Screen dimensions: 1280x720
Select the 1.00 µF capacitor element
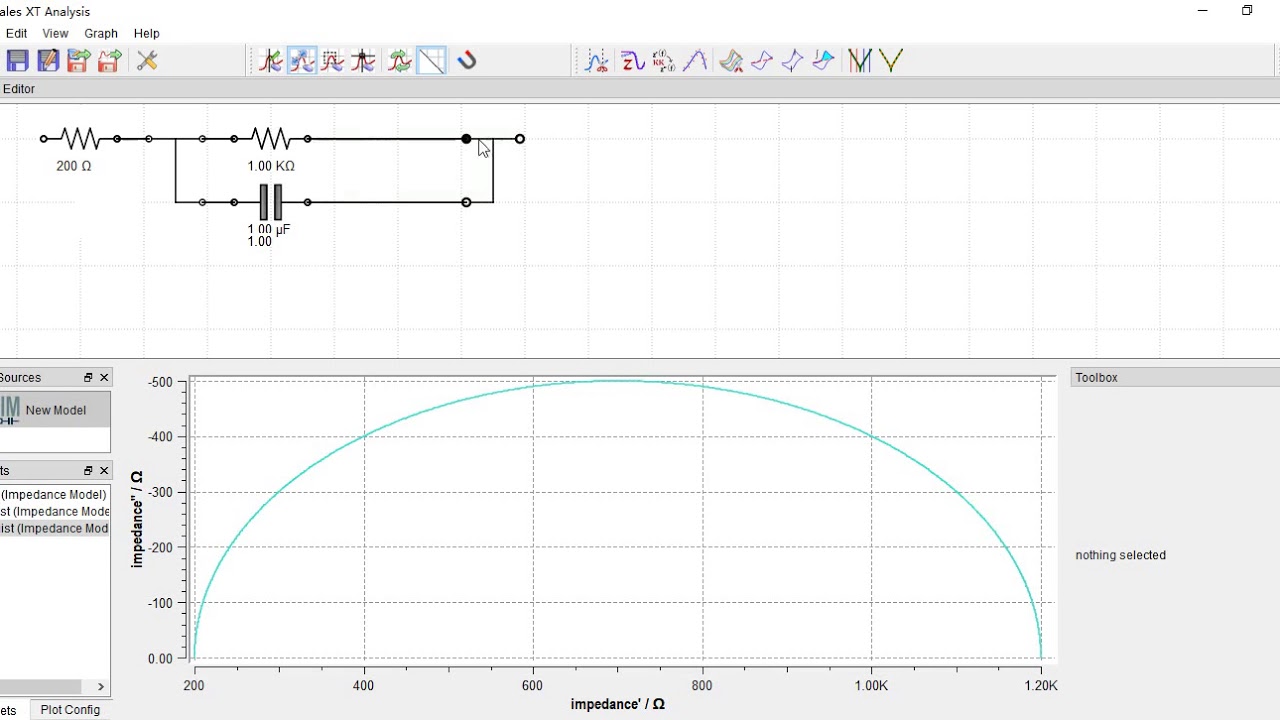tap(270, 202)
